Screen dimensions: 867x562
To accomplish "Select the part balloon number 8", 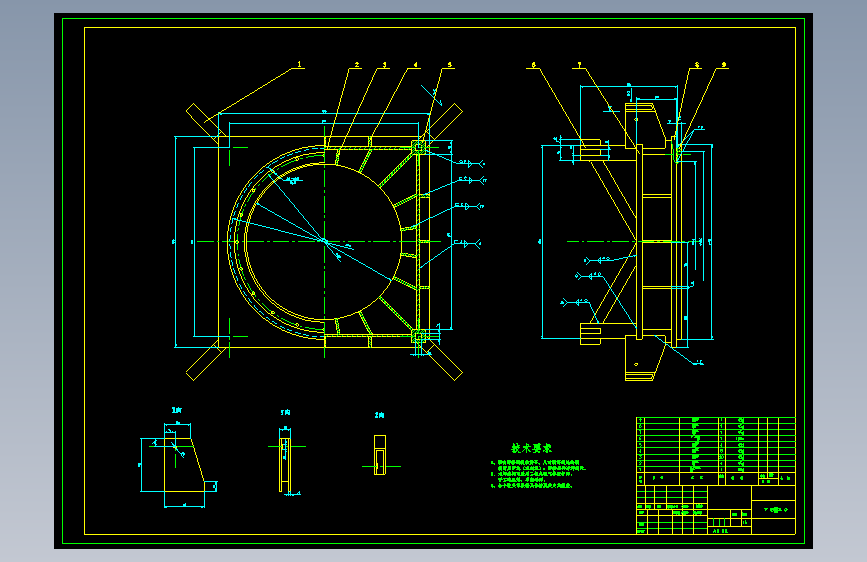I will 697,65.
